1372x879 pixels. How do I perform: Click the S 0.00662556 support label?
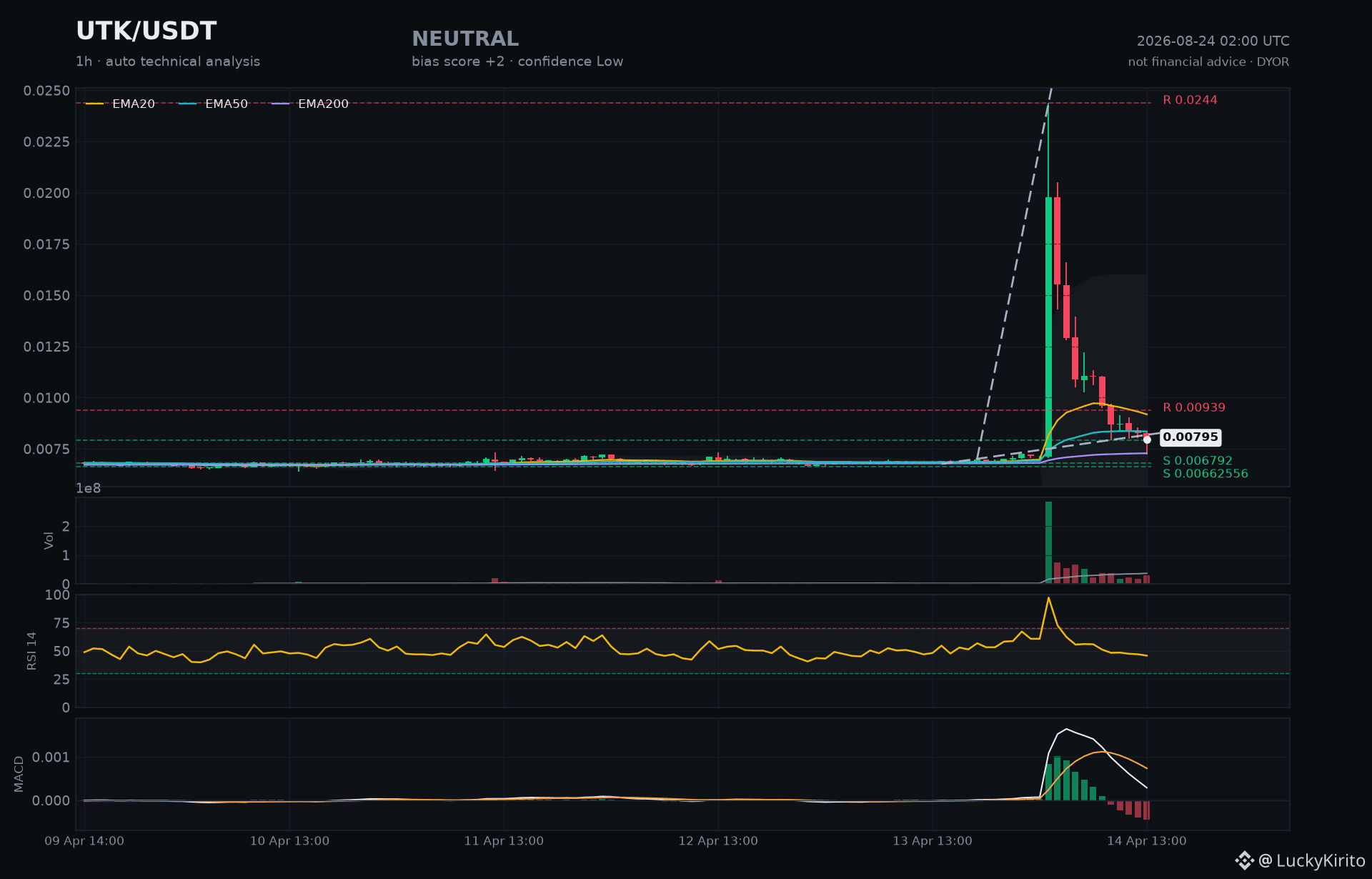[1205, 474]
